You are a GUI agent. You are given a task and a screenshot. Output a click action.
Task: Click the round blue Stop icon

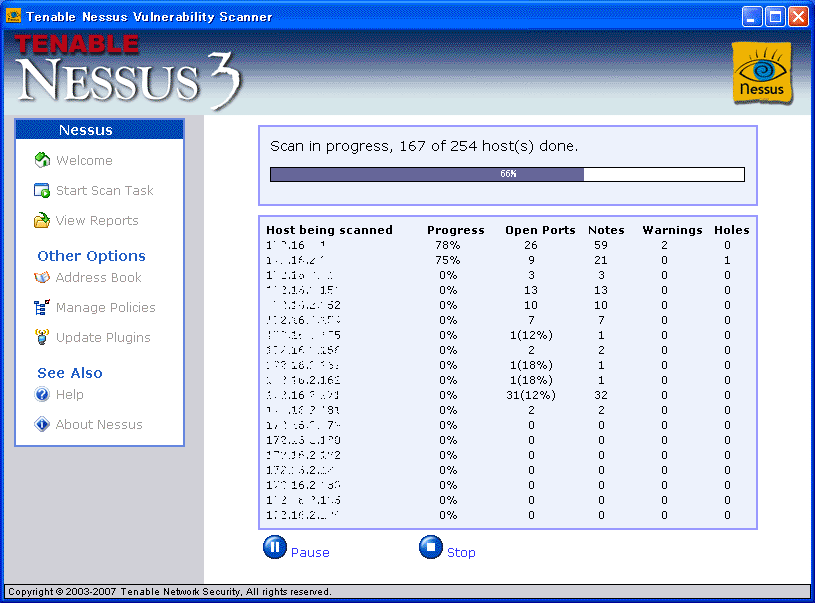pyautogui.click(x=431, y=547)
